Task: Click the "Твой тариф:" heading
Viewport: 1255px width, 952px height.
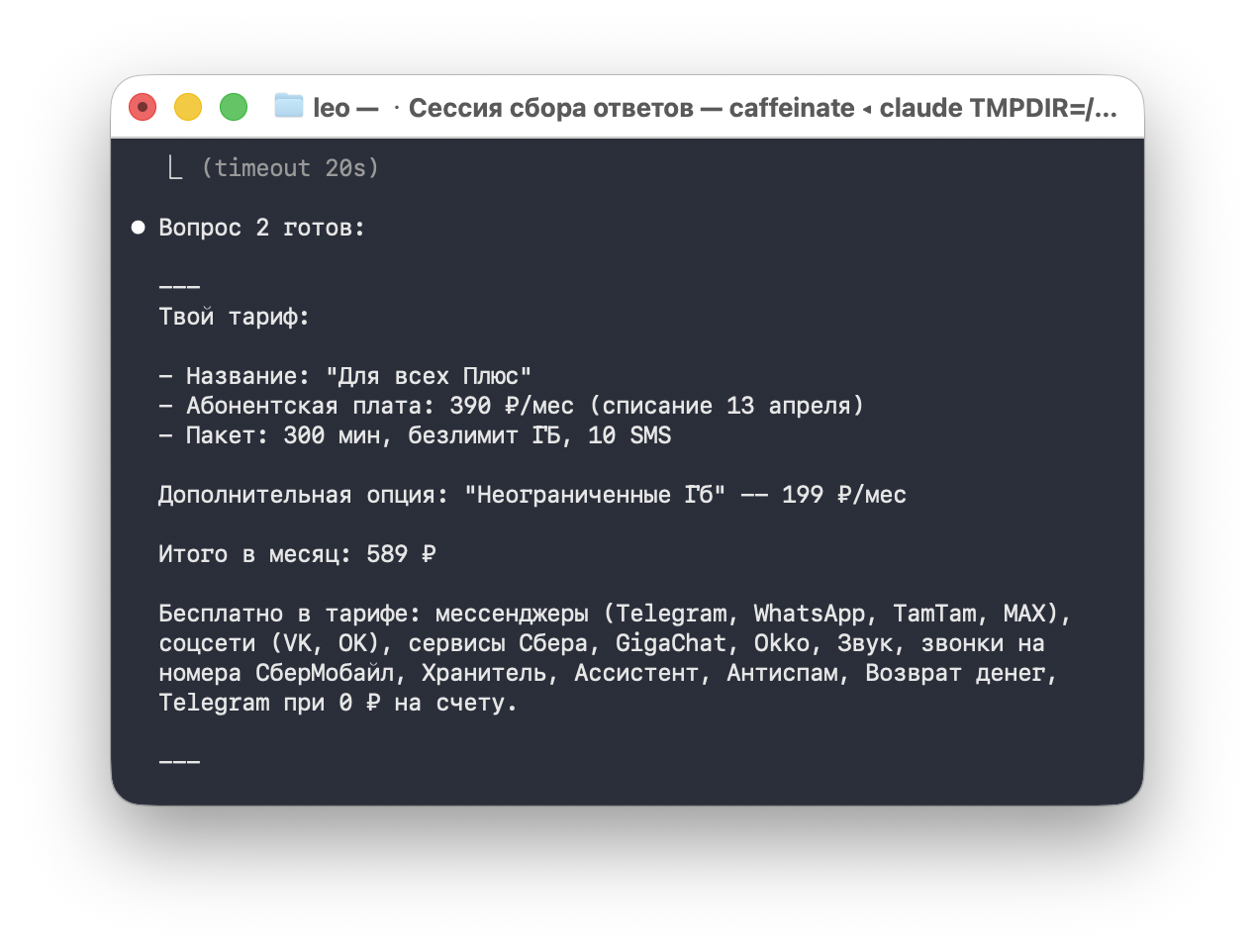Action: (234, 317)
